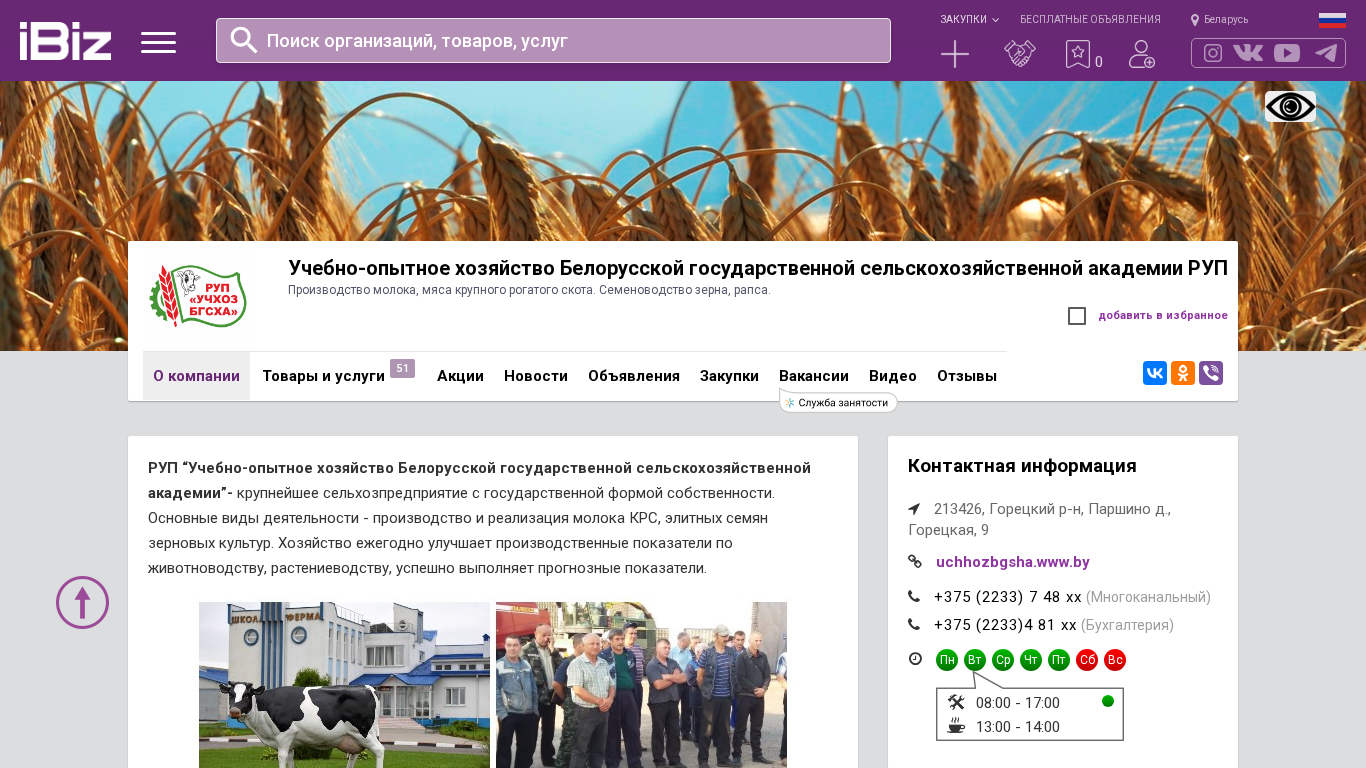Tick the добавить в избранное checkbox

click(1077, 316)
